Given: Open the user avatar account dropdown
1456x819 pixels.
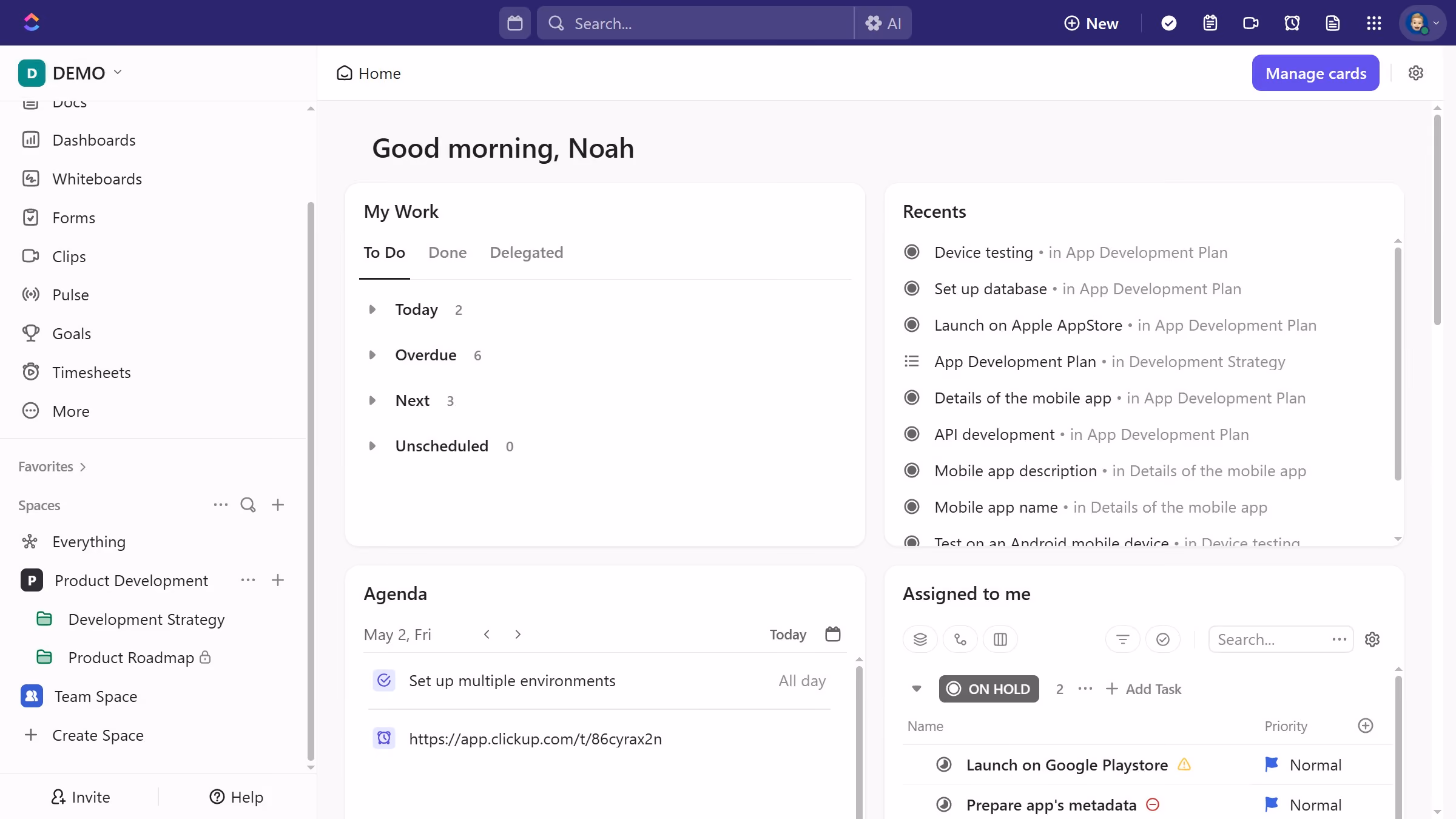Looking at the screenshot, I should click(1423, 23).
